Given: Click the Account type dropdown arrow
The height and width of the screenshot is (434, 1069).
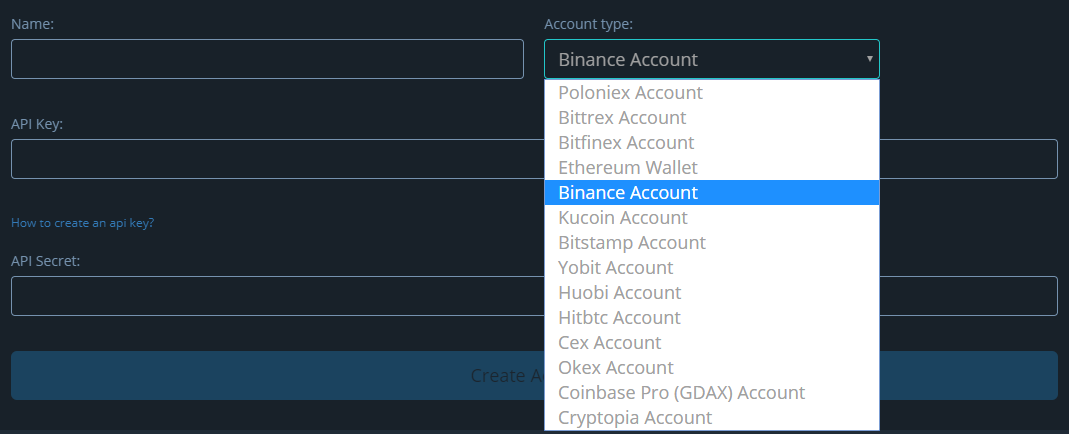Looking at the screenshot, I should coord(869,59).
